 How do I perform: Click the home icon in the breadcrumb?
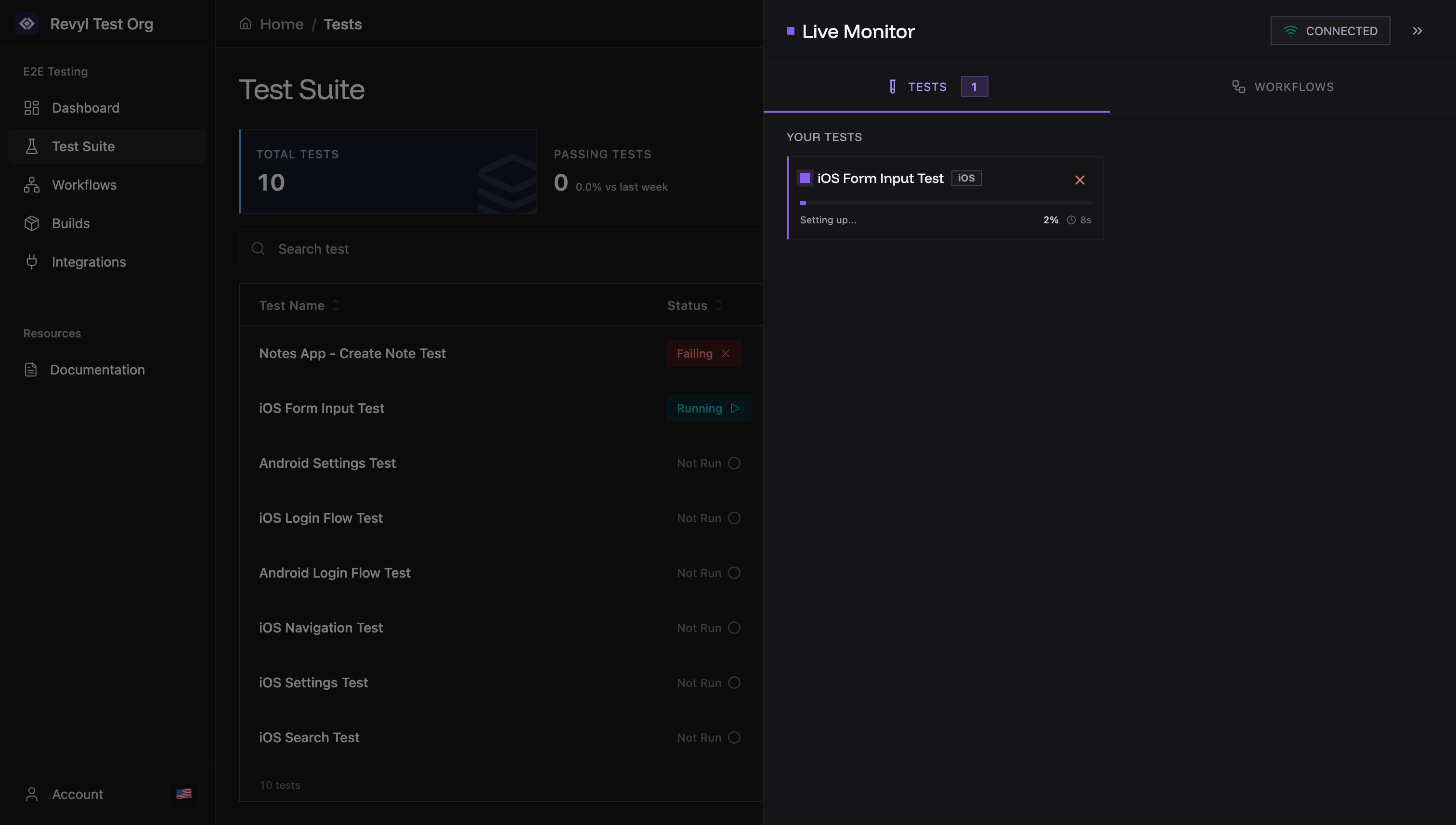coord(245,24)
